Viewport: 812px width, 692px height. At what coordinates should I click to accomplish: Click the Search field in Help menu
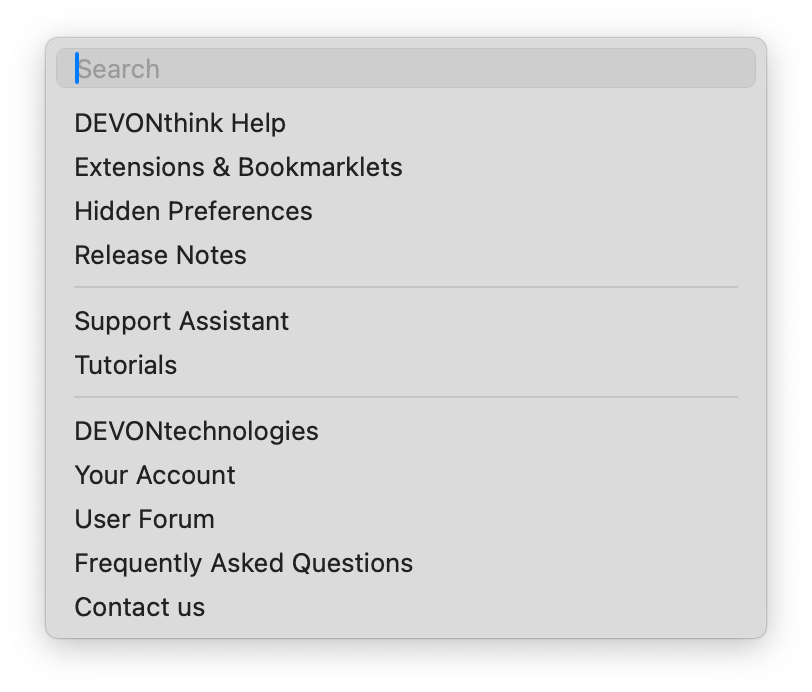(405, 69)
